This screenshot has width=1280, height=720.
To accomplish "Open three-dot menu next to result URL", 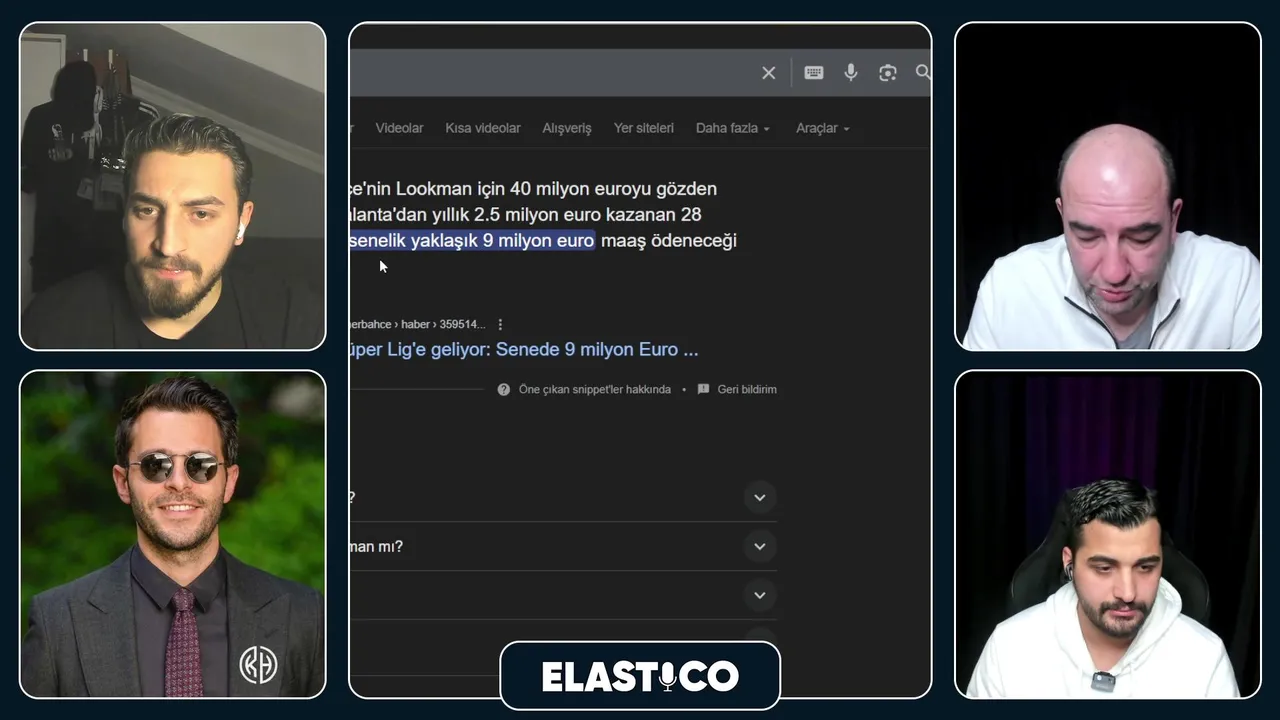I will [x=500, y=324].
